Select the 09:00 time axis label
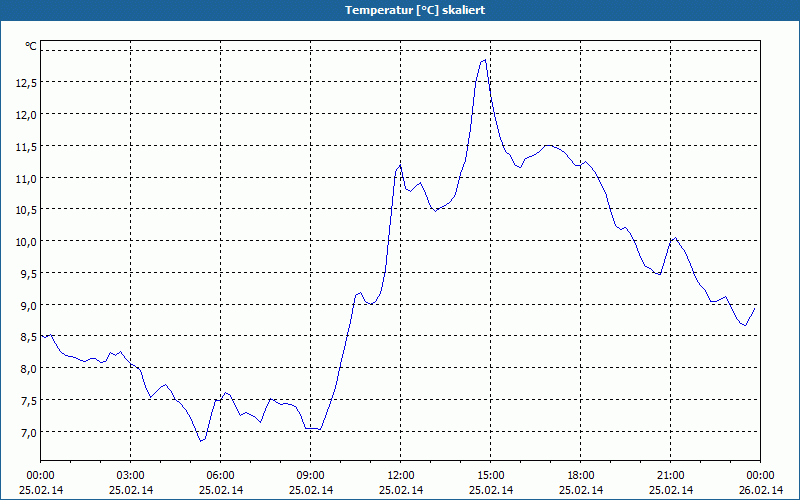Viewport: 800px width, 500px height. coord(311,476)
